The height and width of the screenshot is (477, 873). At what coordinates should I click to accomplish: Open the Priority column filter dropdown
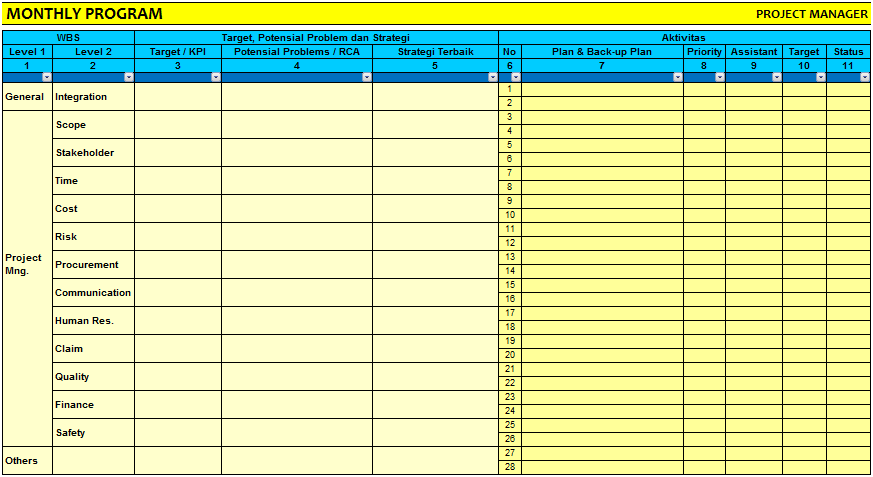[719, 77]
